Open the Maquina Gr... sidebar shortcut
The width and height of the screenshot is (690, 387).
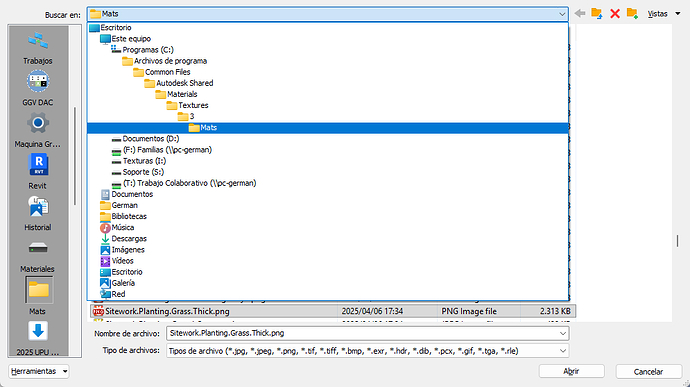tap(38, 130)
